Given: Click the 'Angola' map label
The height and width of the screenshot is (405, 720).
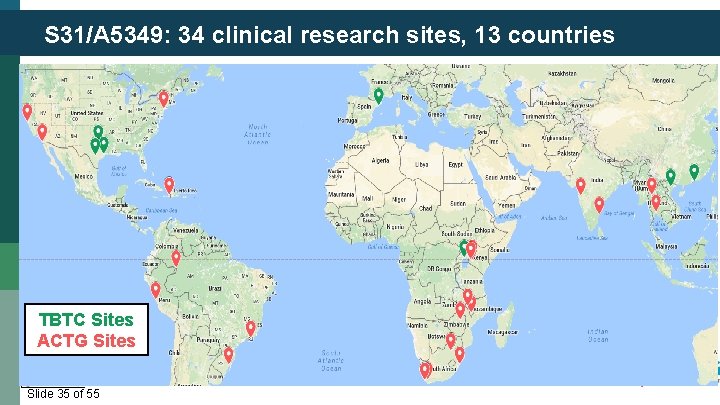Looking at the screenshot, I should [422, 302].
